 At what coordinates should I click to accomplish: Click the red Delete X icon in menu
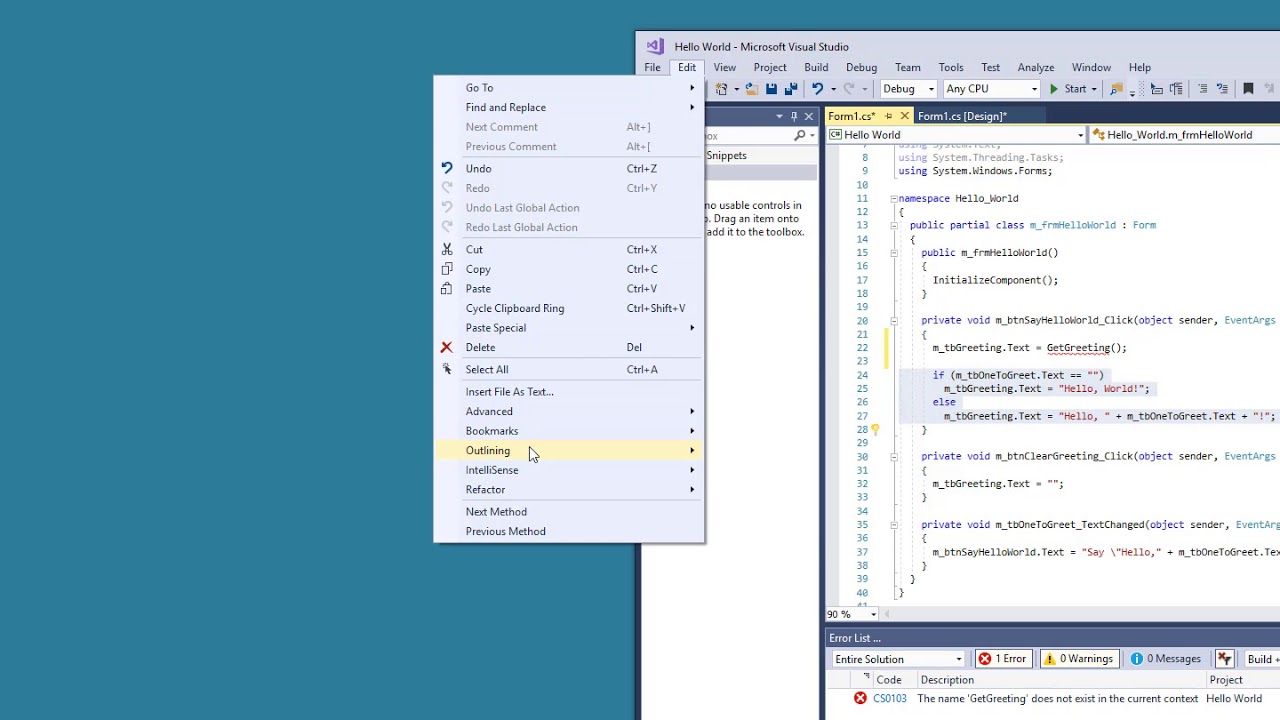tap(447, 347)
